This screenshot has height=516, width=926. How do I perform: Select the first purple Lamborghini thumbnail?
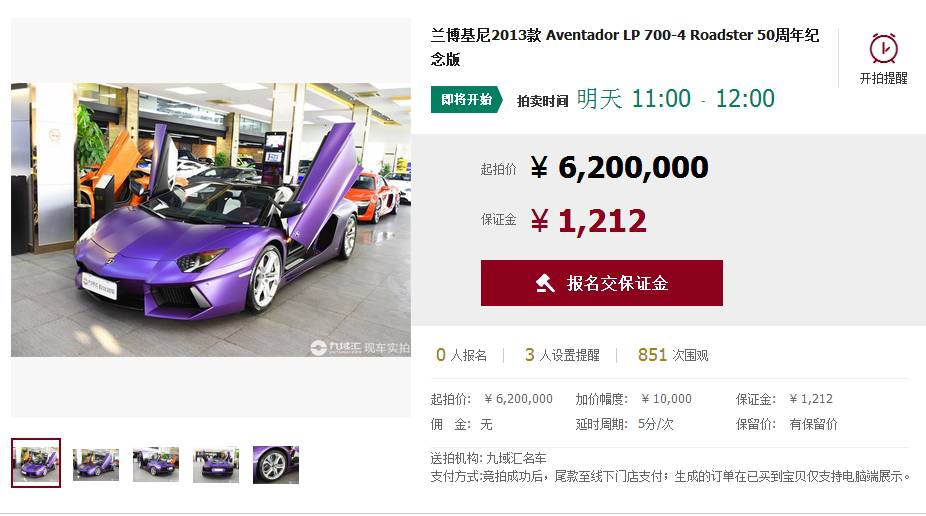coord(36,463)
